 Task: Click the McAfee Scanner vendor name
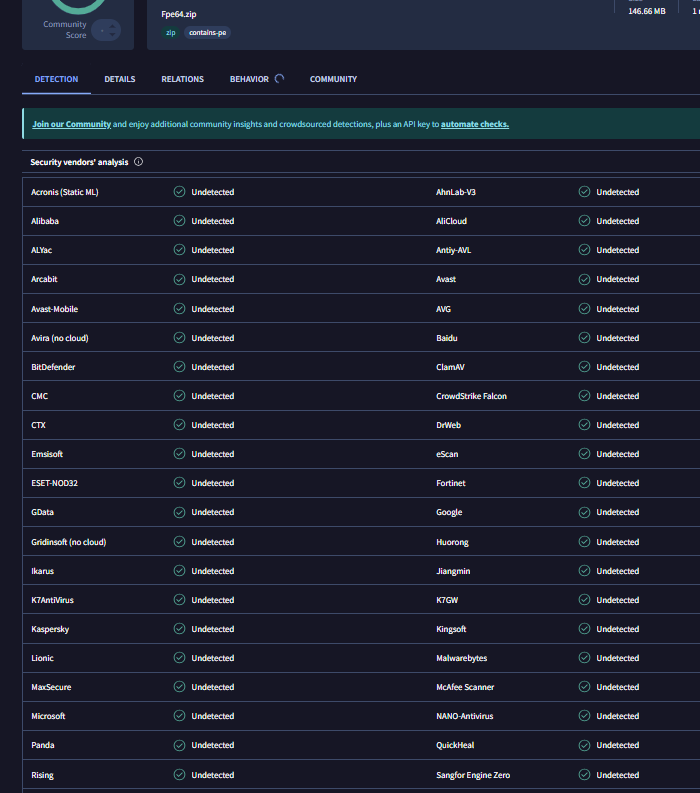tap(465, 687)
